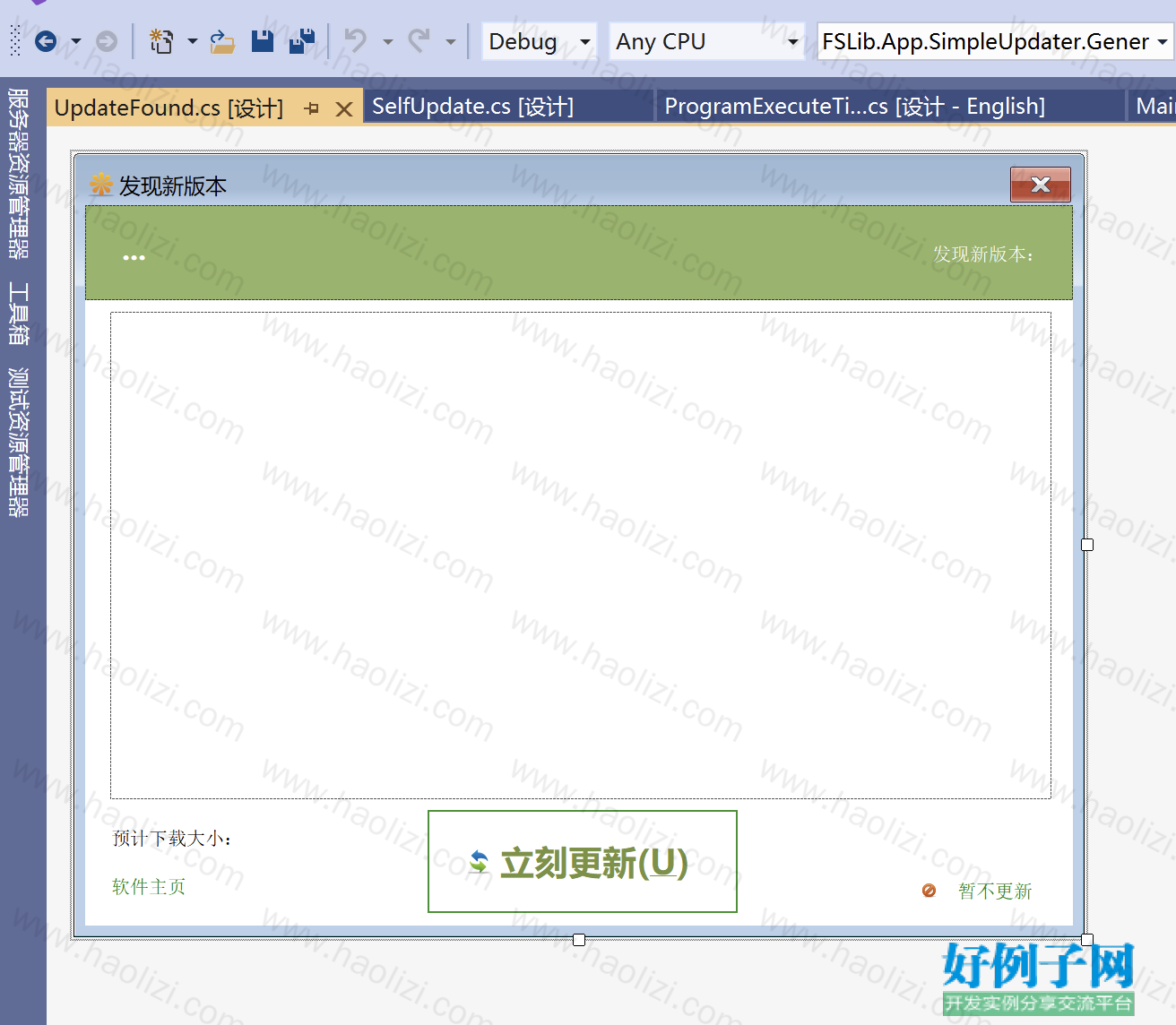Viewport: 1176px width, 1025px height.
Task: Click the Undo icon
Action: pos(357,41)
